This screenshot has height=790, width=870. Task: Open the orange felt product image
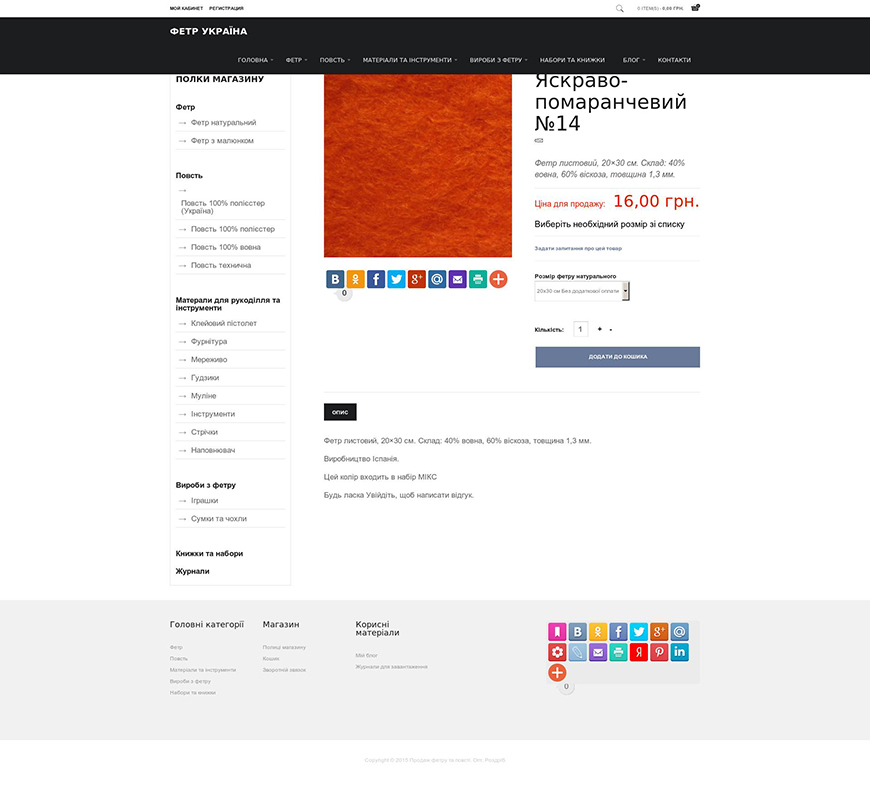coord(418,165)
